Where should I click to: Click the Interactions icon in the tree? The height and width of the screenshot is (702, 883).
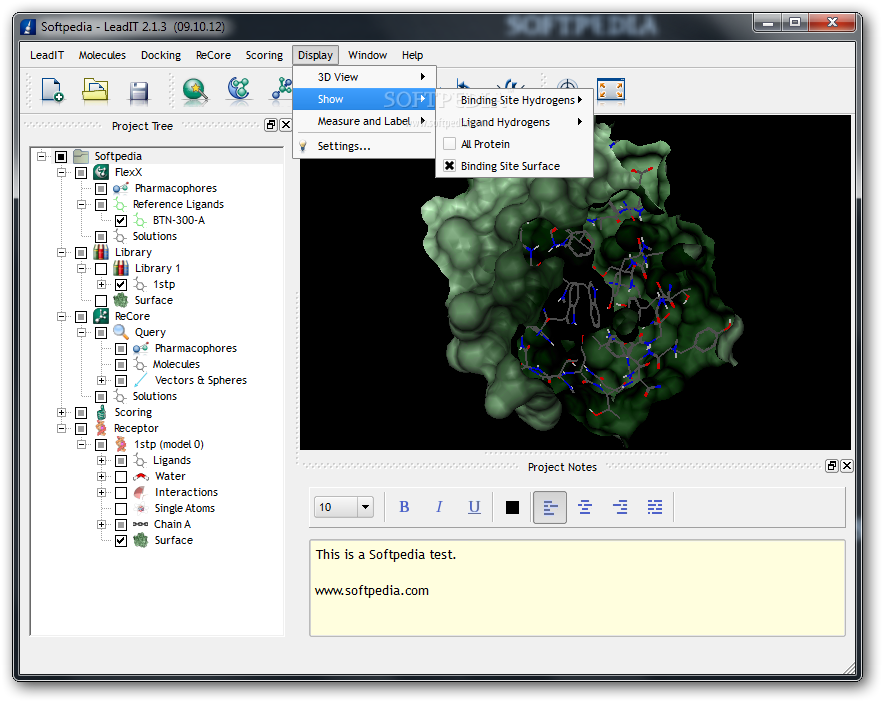coord(141,493)
